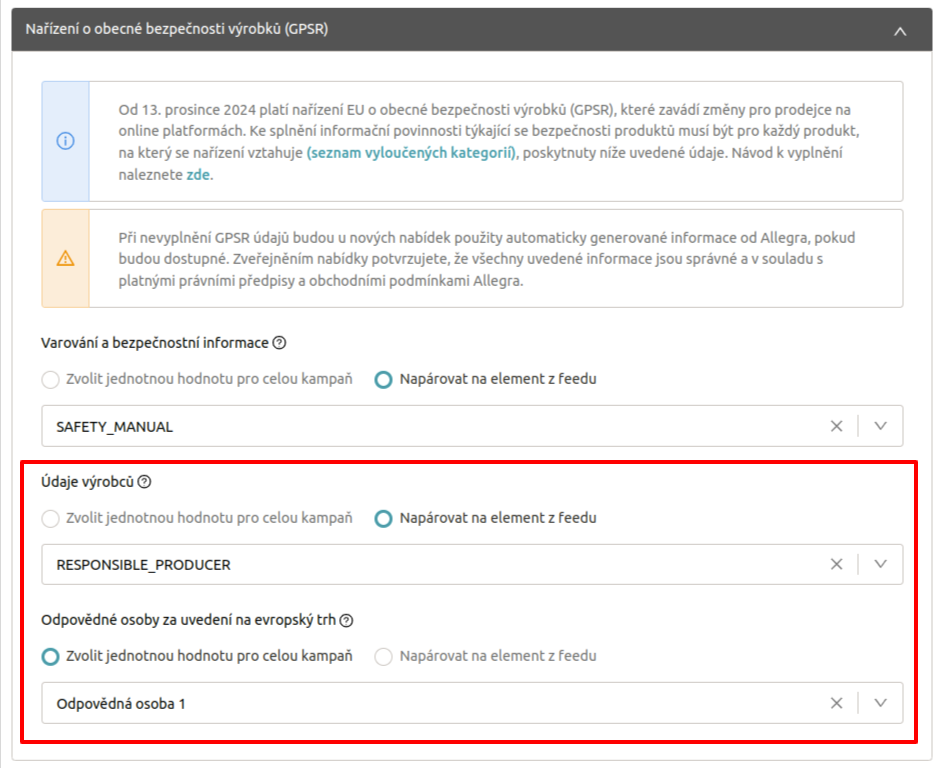Select 'Napárovat na element z feedu' for safety warnings
The width and height of the screenshot is (940, 768).
pos(383,380)
